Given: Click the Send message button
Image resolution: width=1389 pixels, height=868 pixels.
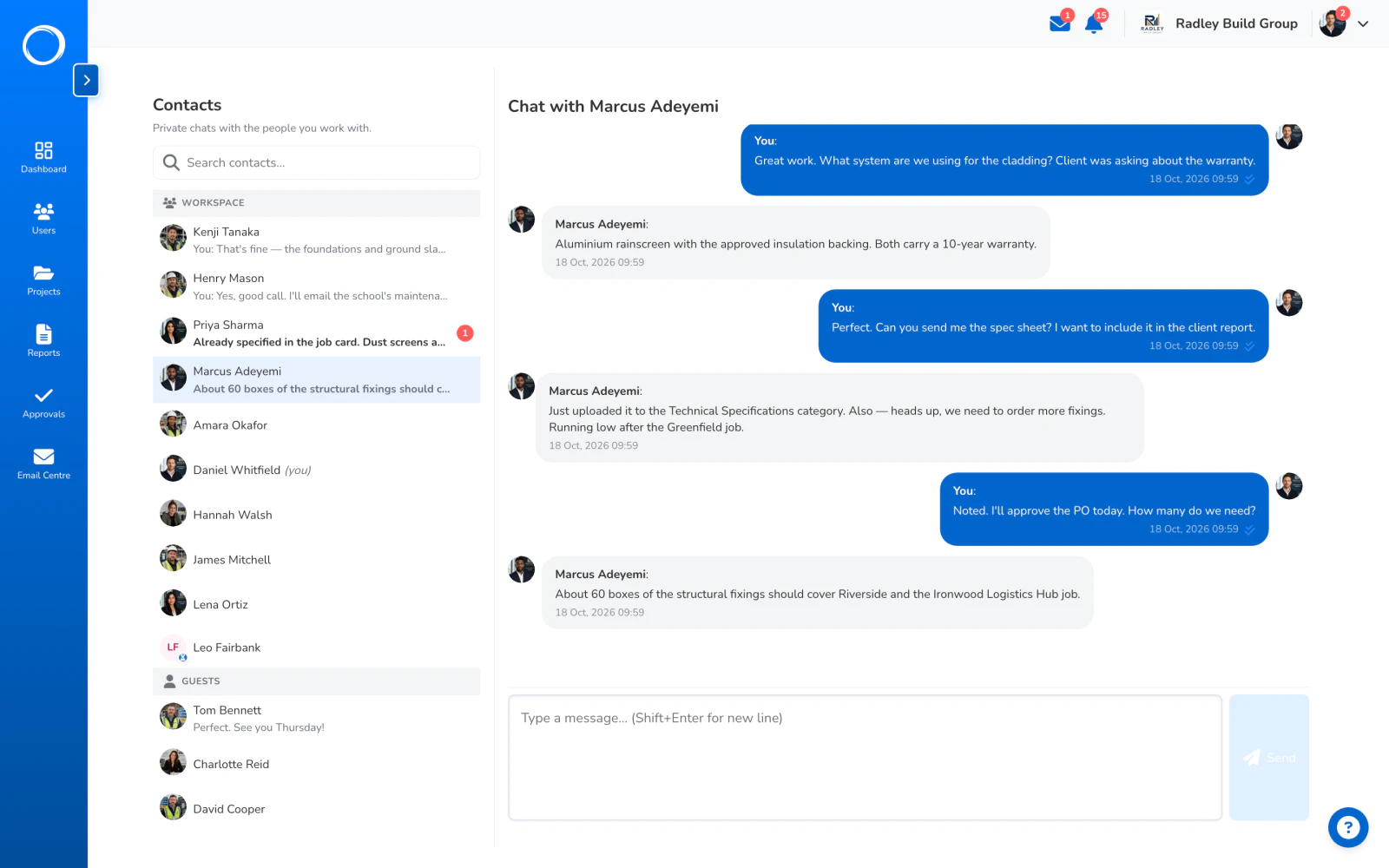Looking at the screenshot, I should coord(1269,758).
